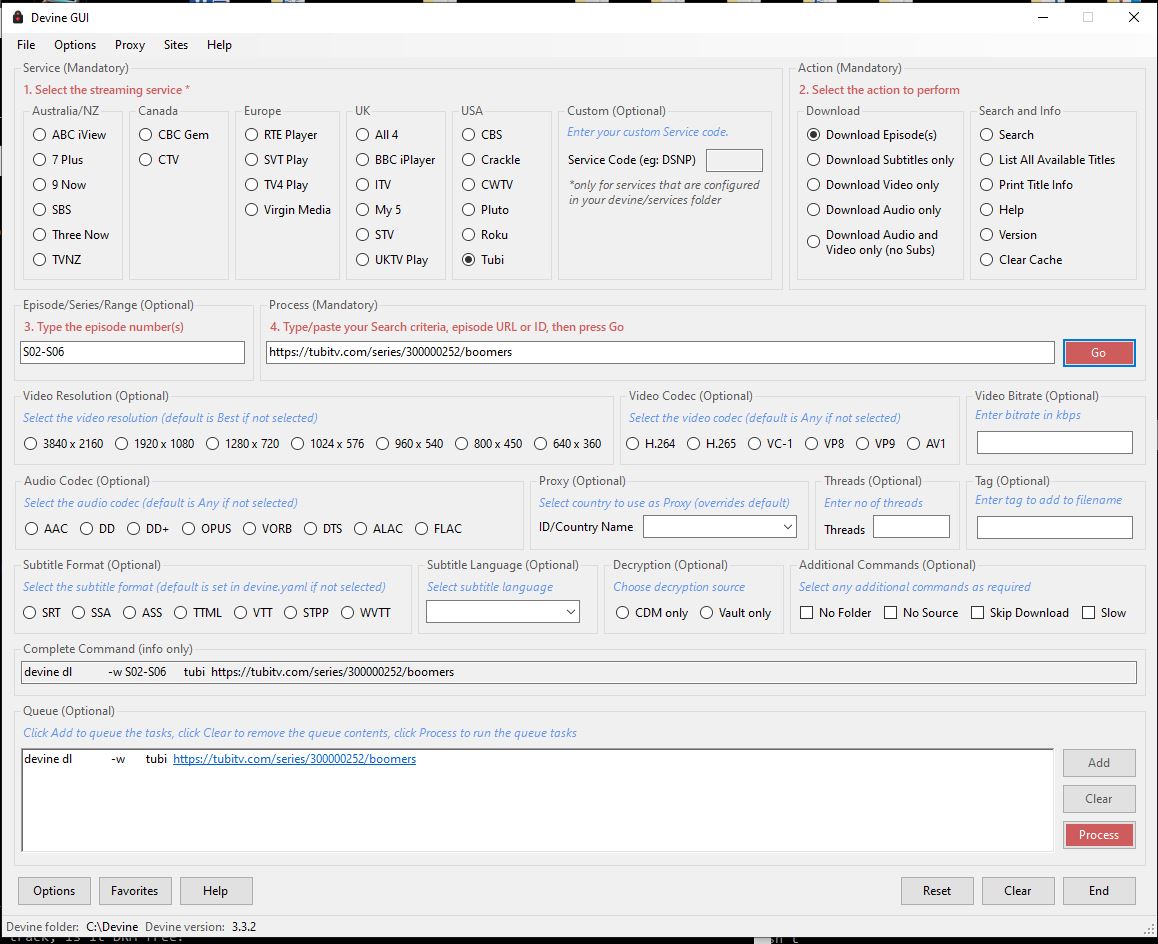Click the red Process queue button
This screenshot has width=1158, height=944.
(x=1098, y=835)
